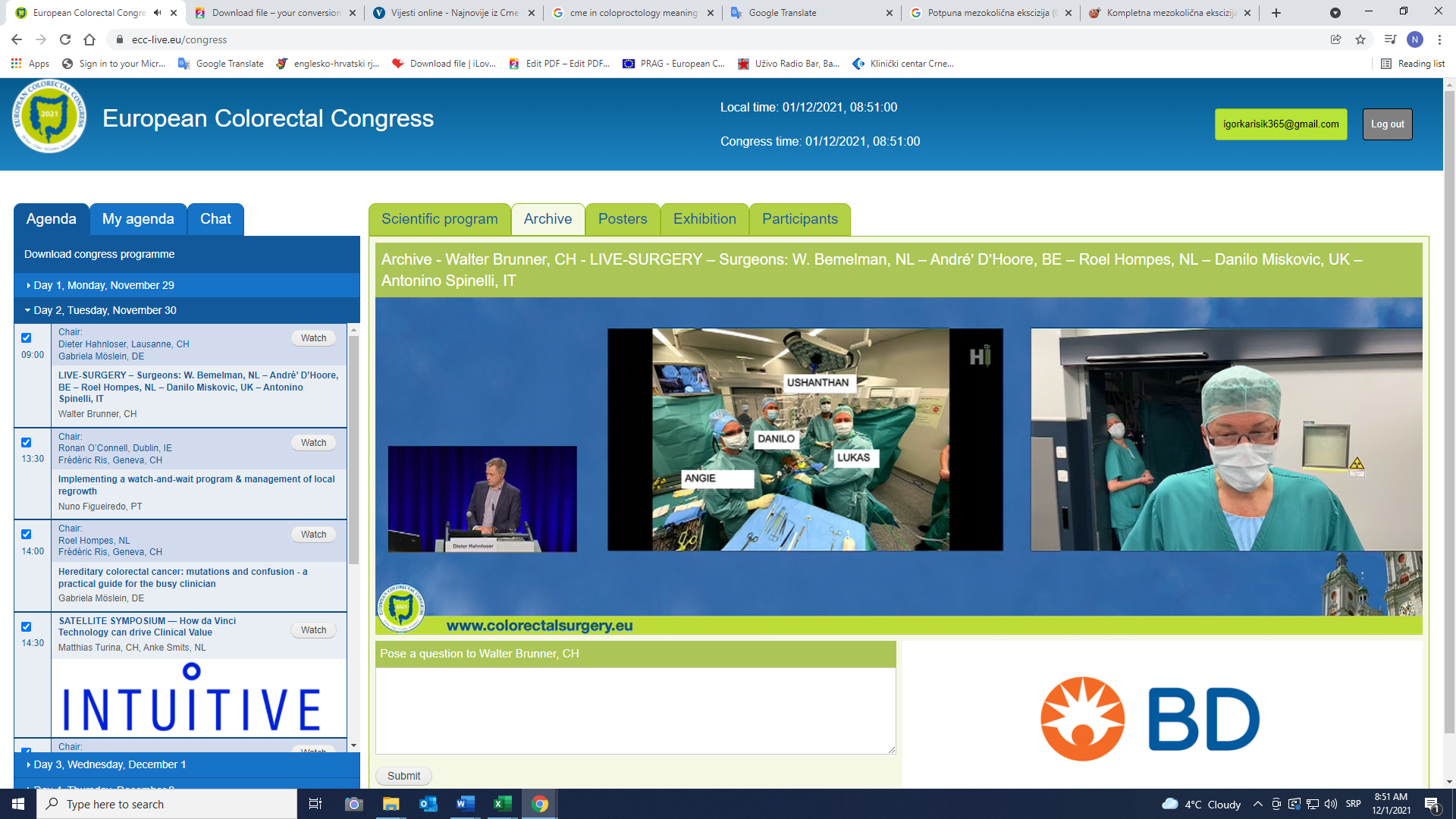Click the Log out button

click(x=1387, y=124)
